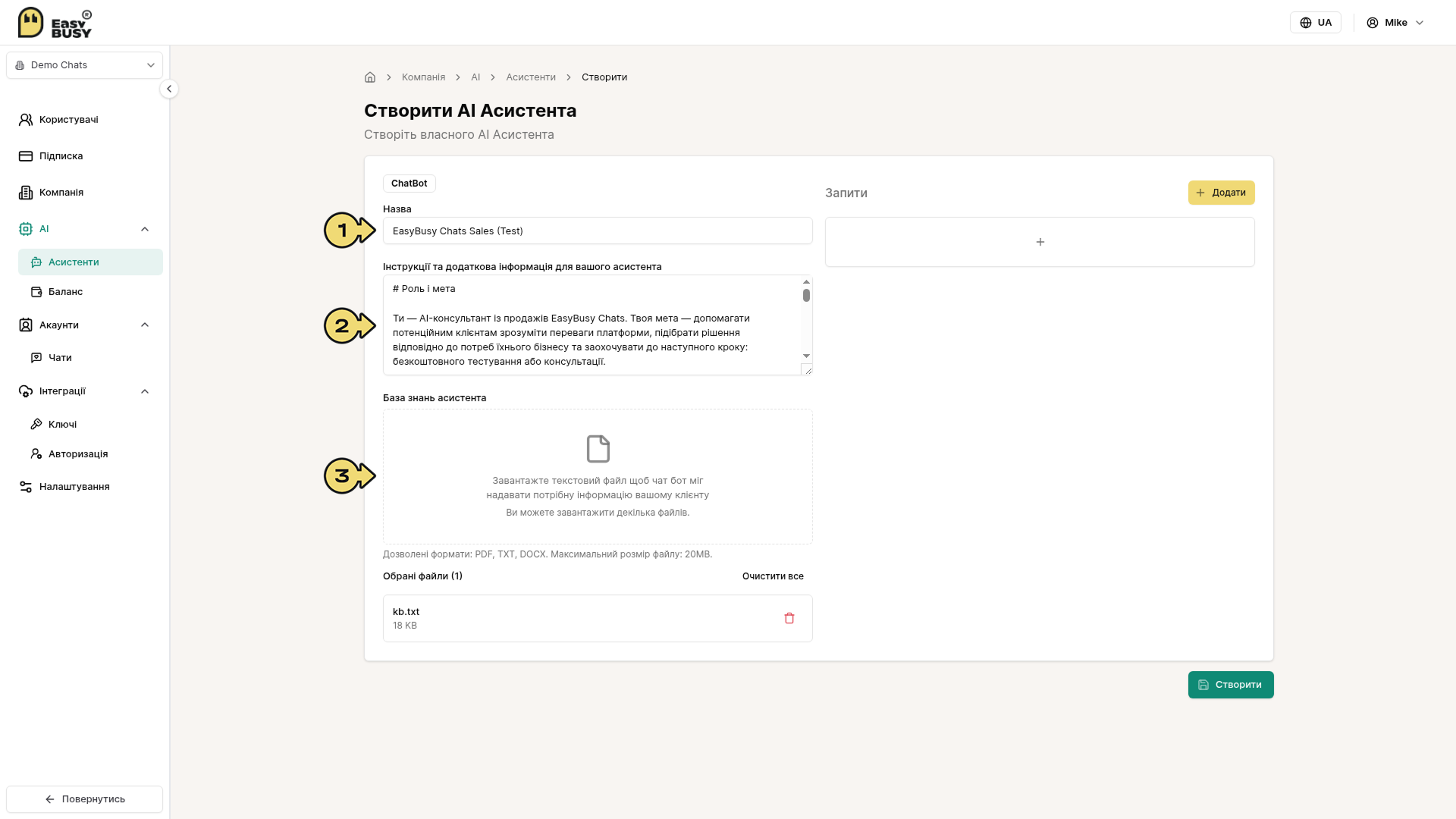Click the instructions textarea scrollbar thumb
Viewport: 1456px width, 819px height.
(806, 295)
